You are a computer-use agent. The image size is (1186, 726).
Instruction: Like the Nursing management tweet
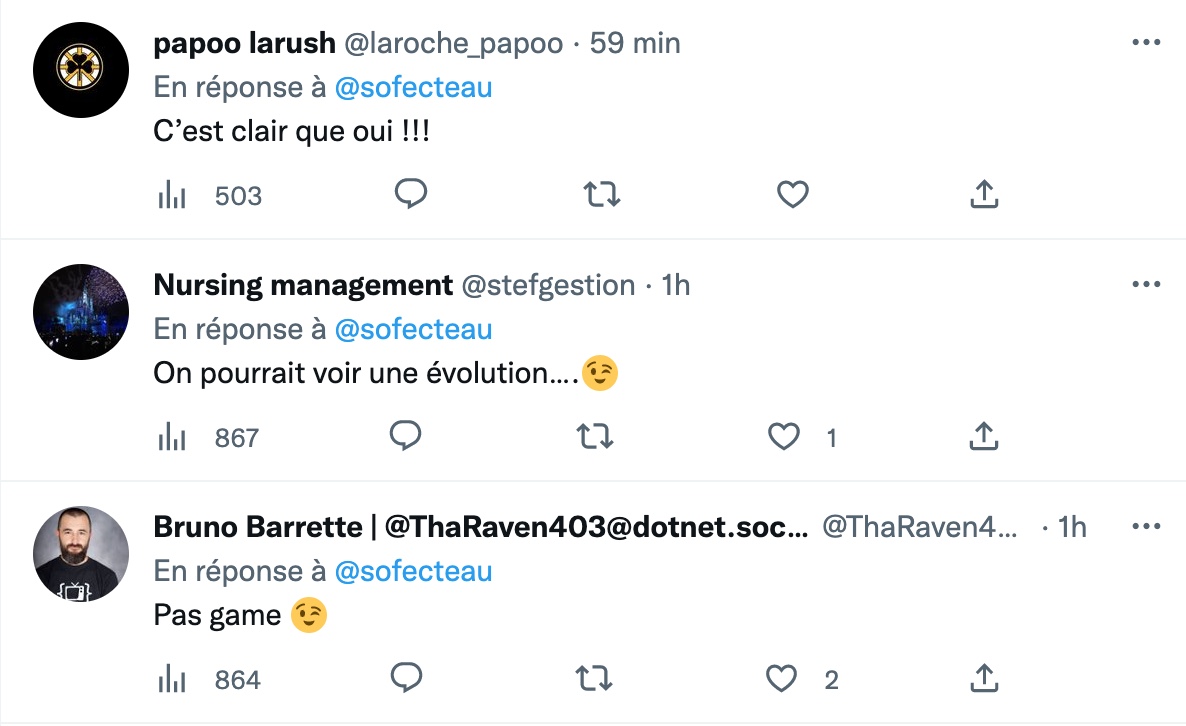[x=784, y=436]
